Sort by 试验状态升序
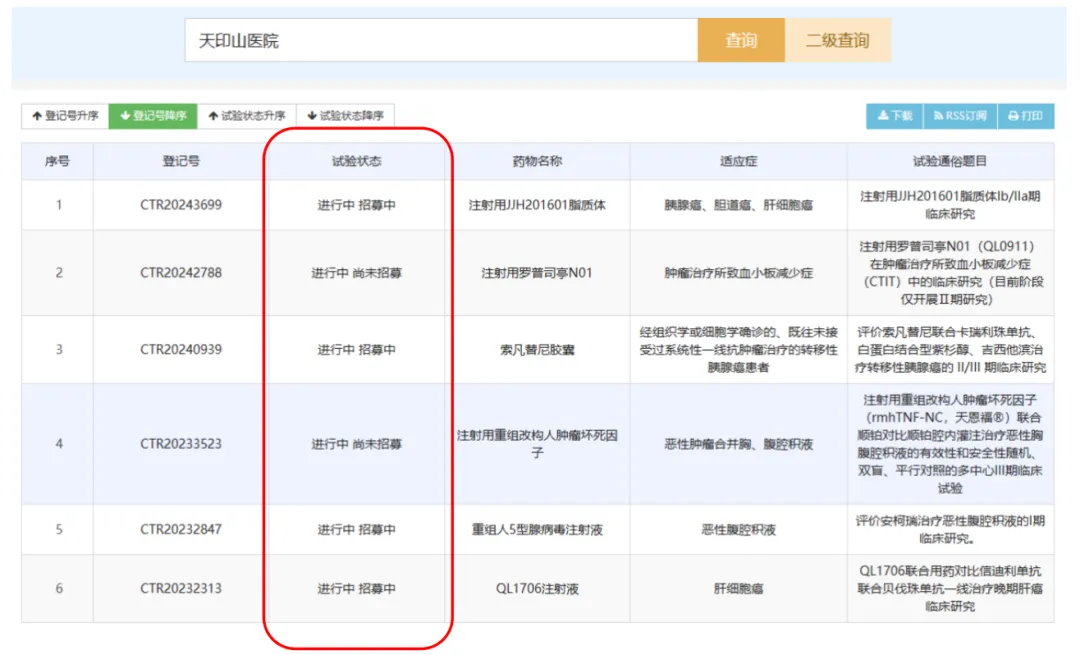The image size is (1080, 655). pyautogui.click(x=247, y=116)
